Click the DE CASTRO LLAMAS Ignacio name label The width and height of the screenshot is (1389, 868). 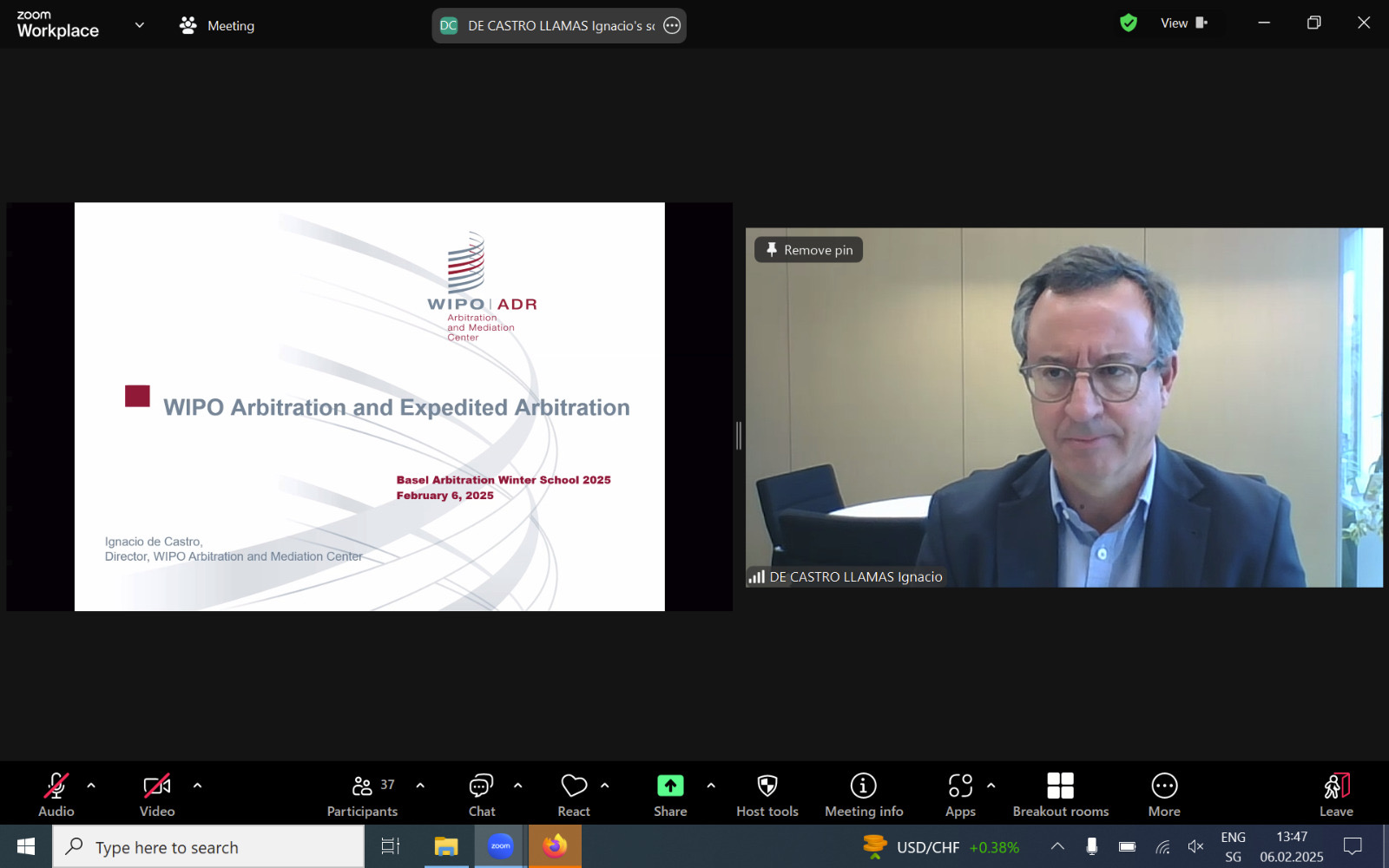[x=856, y=576]
